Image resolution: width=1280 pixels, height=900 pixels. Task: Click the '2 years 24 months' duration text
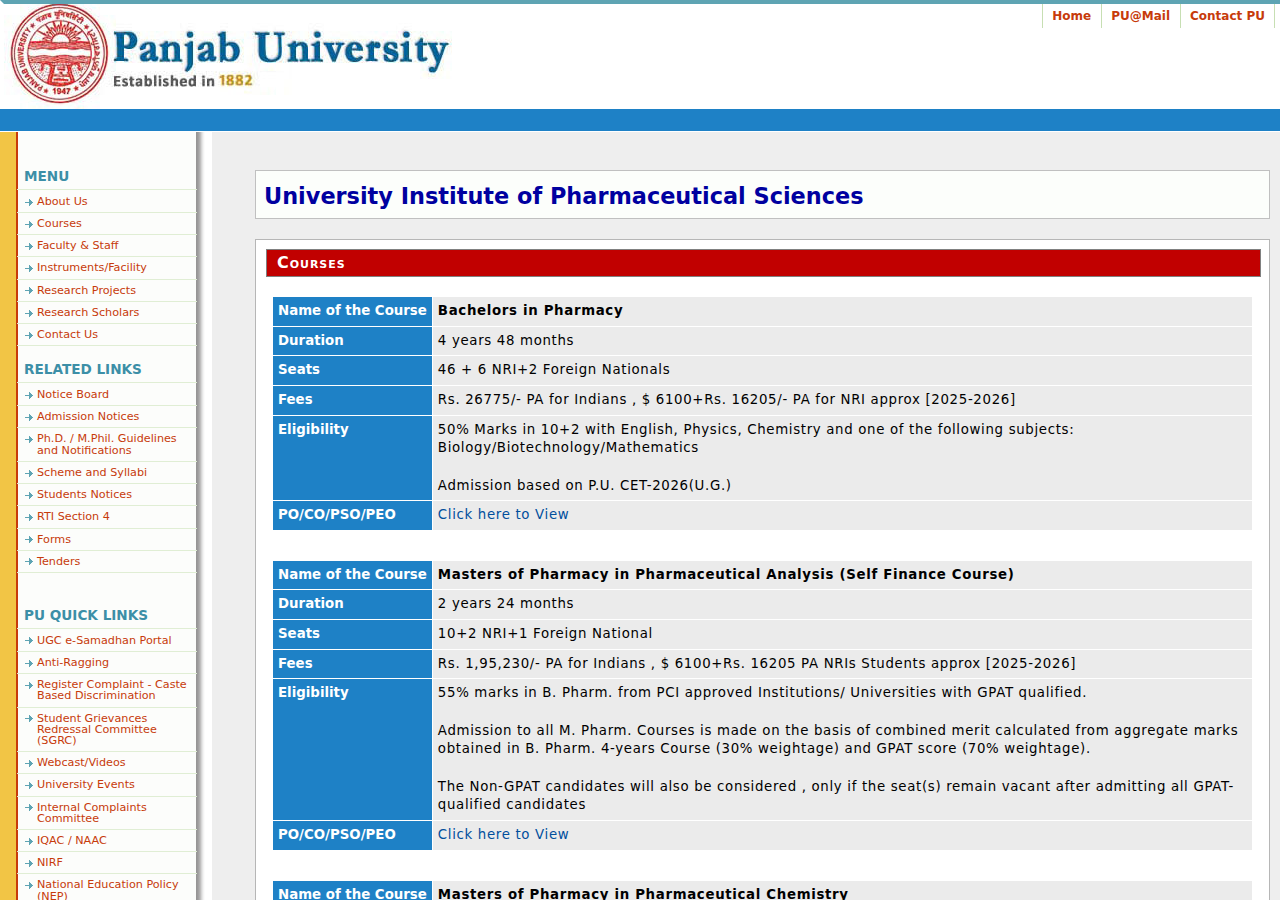pos(506,603)
